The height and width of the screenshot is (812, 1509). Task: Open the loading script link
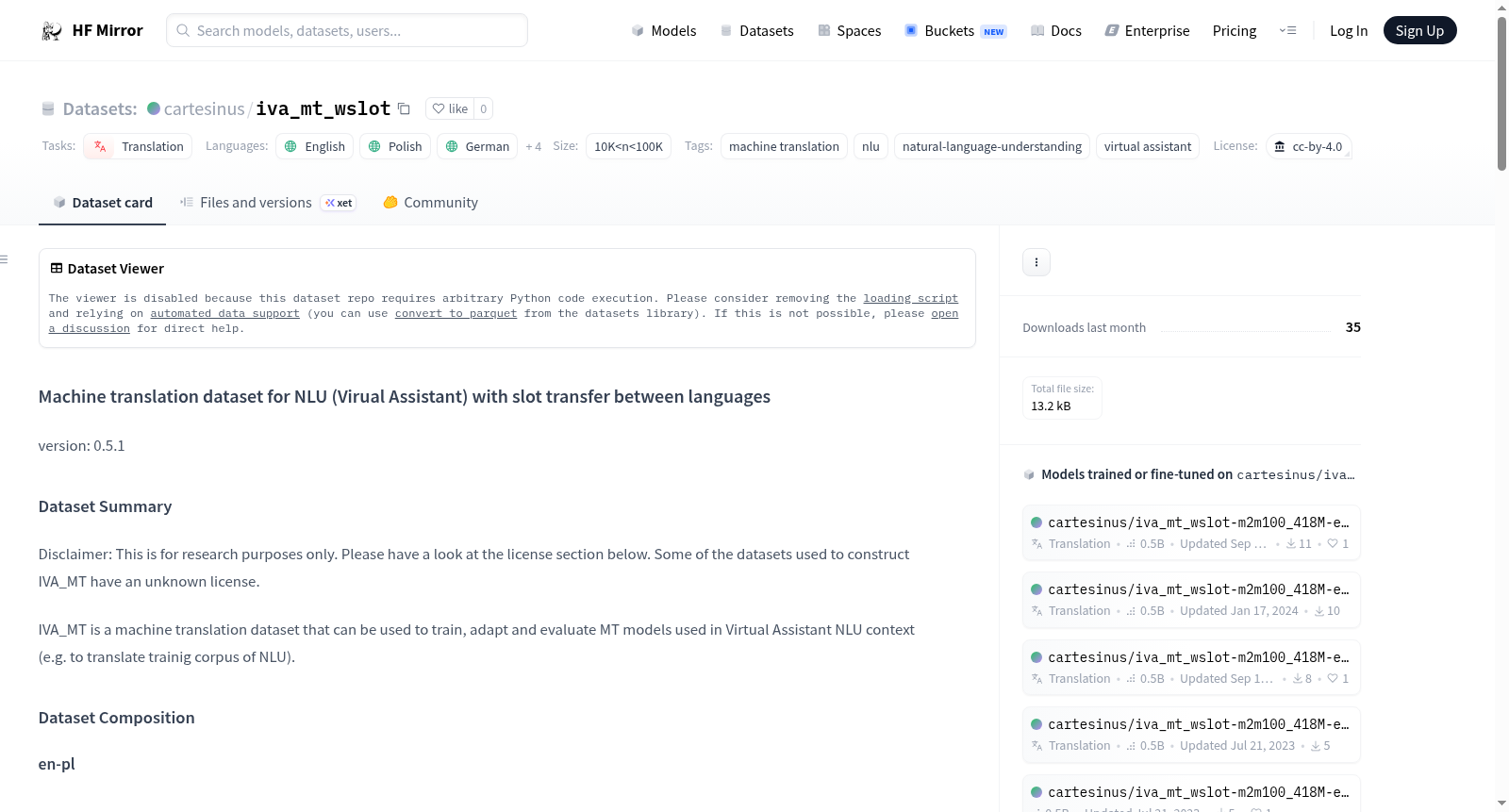[x=911, y=298]
